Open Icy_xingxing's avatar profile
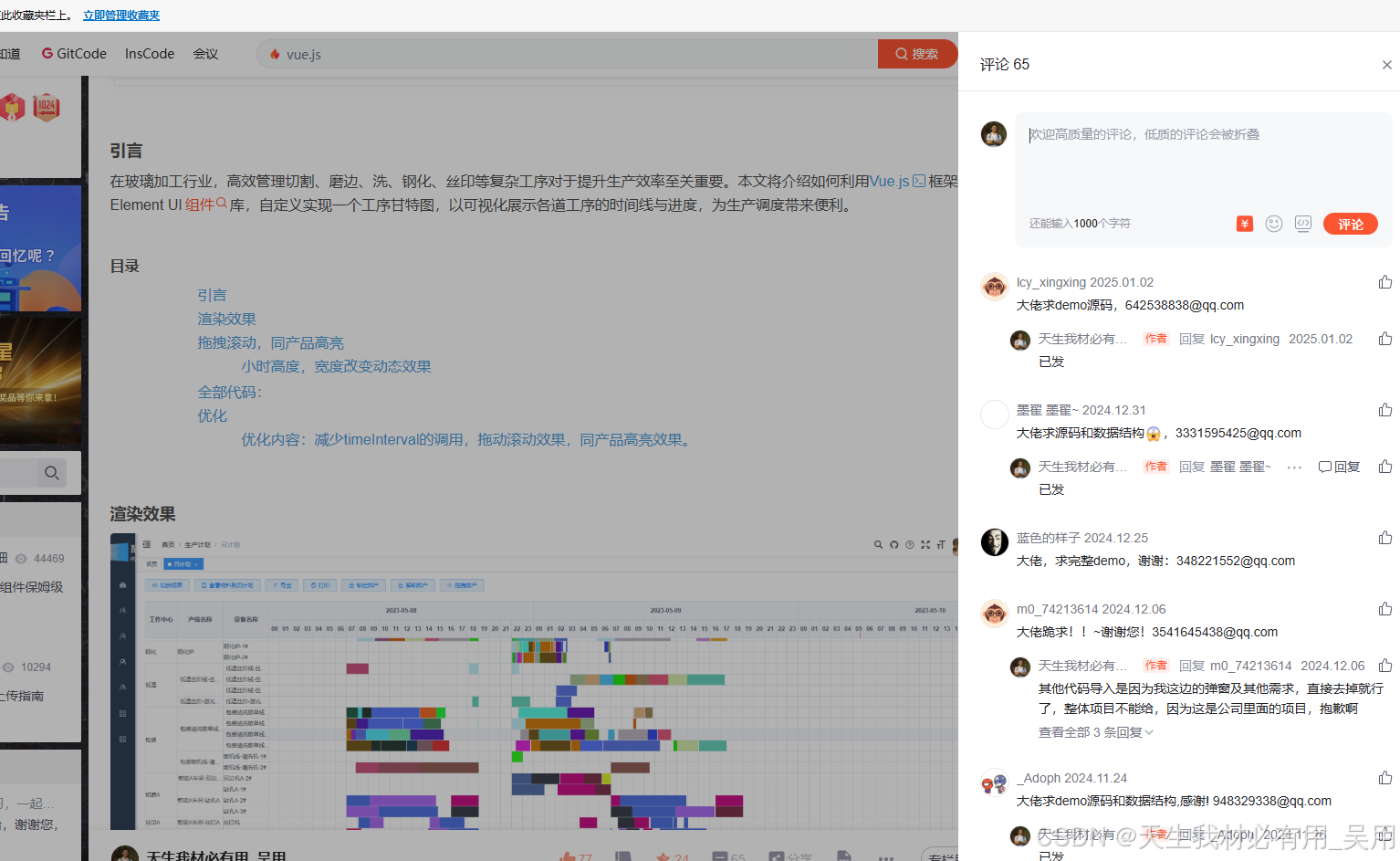Viewport: 1400px width, 861px height. coord(994,286)
